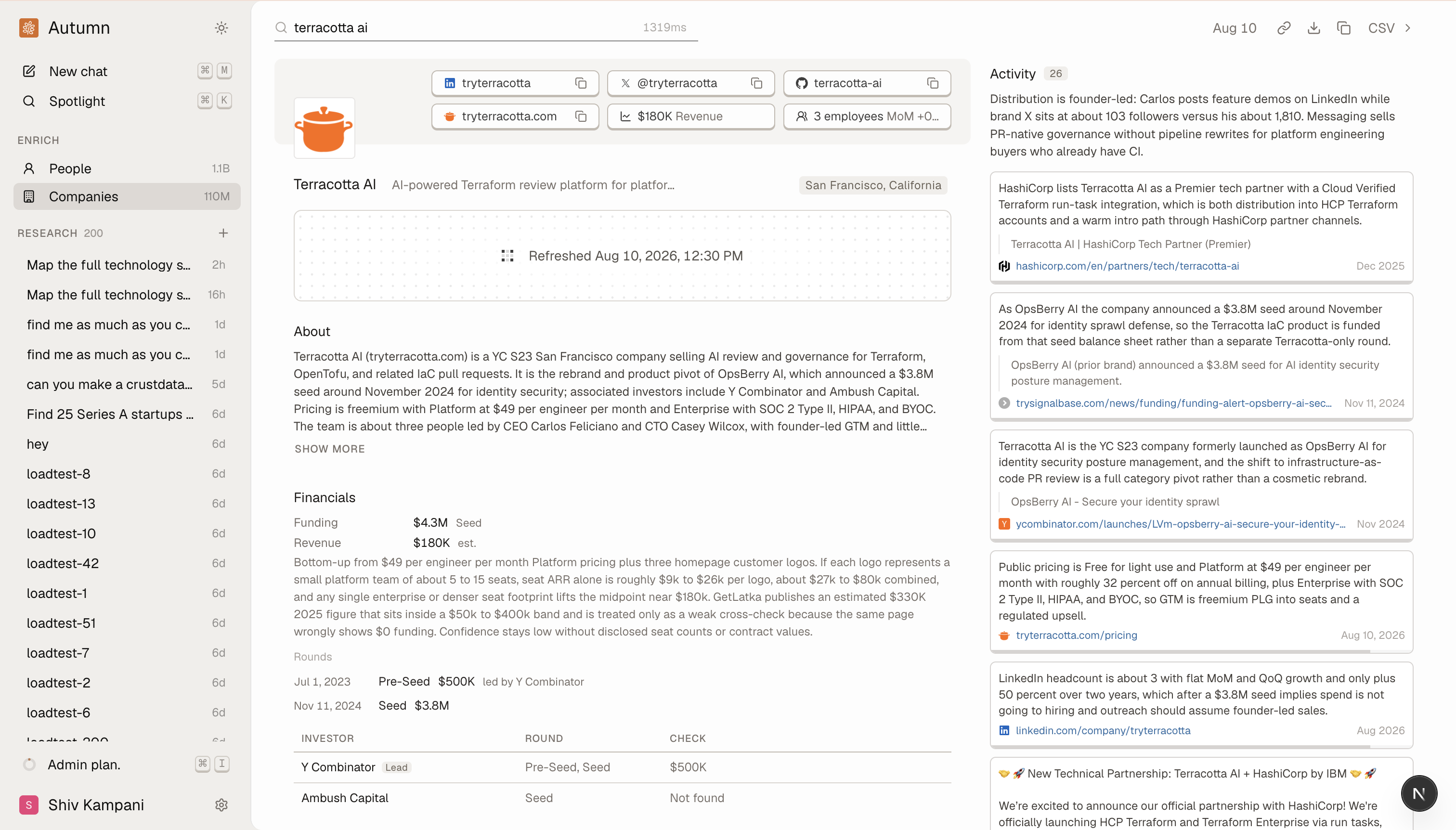Click the Ambush Capital investor row

point(622,798)
